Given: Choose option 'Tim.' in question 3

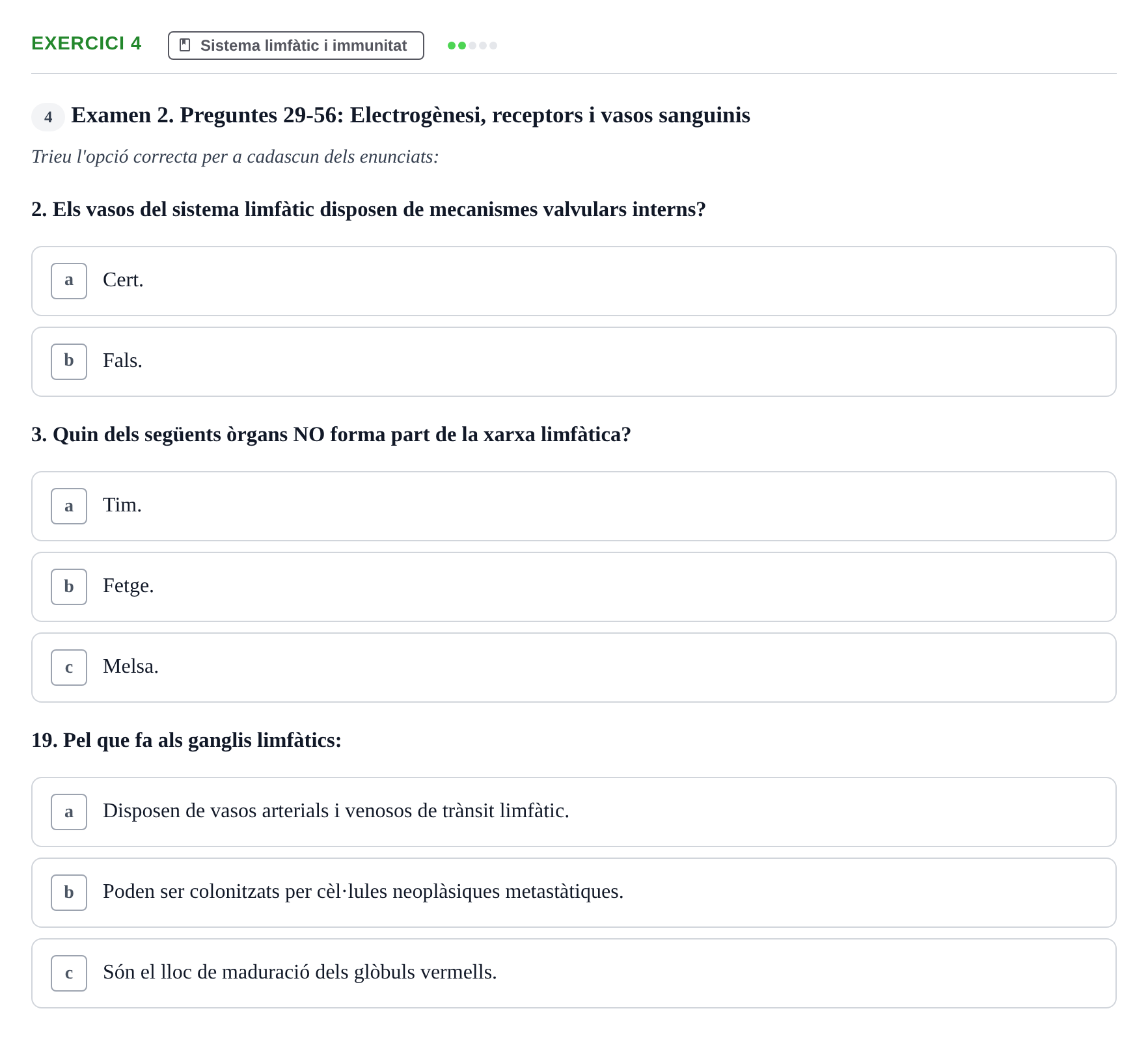Looking at the screenshot, I should (x=574, y=506).
